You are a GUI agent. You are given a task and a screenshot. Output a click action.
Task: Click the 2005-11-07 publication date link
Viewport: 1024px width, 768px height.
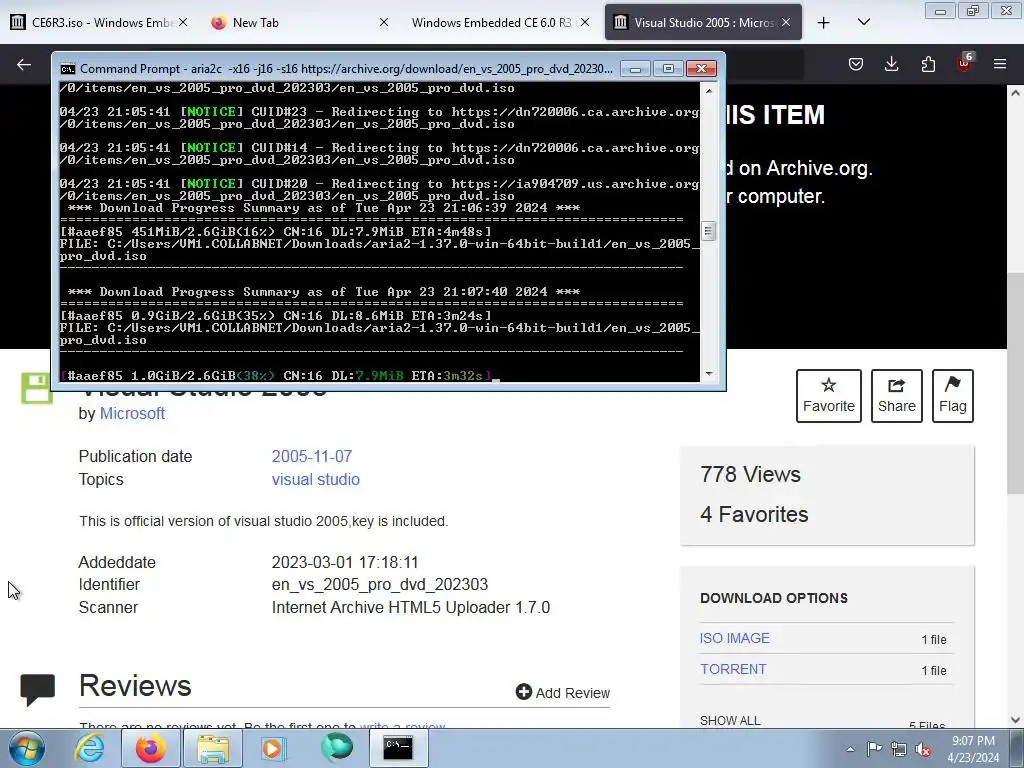(312, 456)
